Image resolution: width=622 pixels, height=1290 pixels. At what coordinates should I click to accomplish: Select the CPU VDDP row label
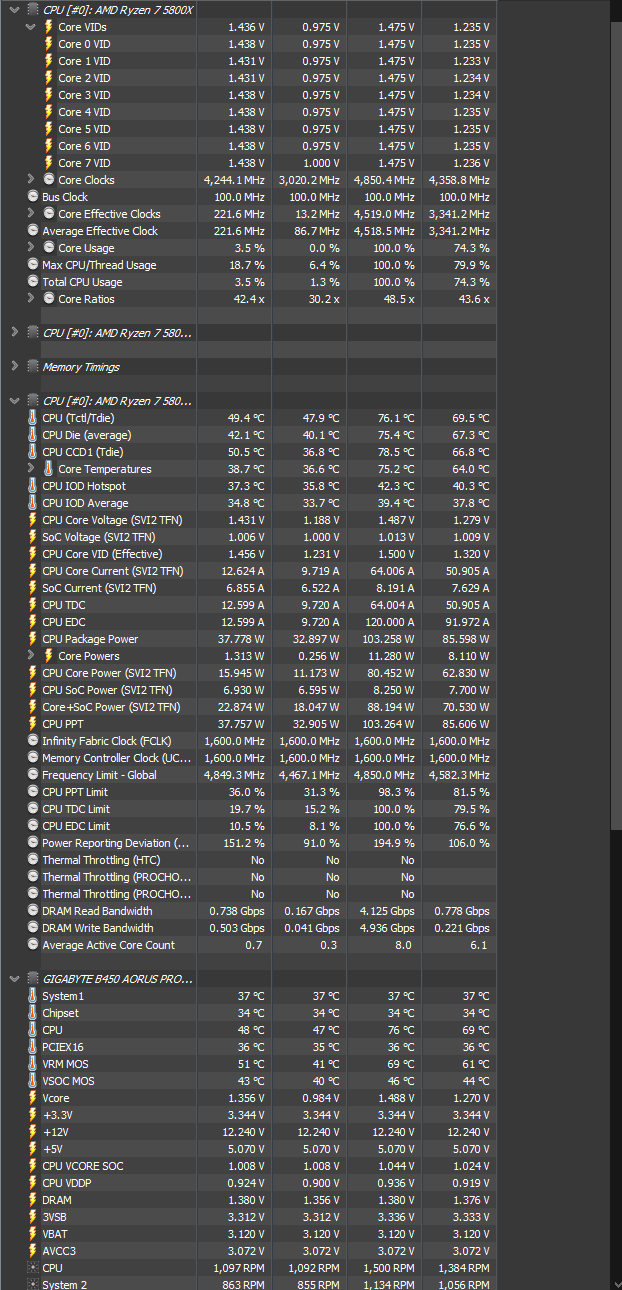coord(66,1183)
